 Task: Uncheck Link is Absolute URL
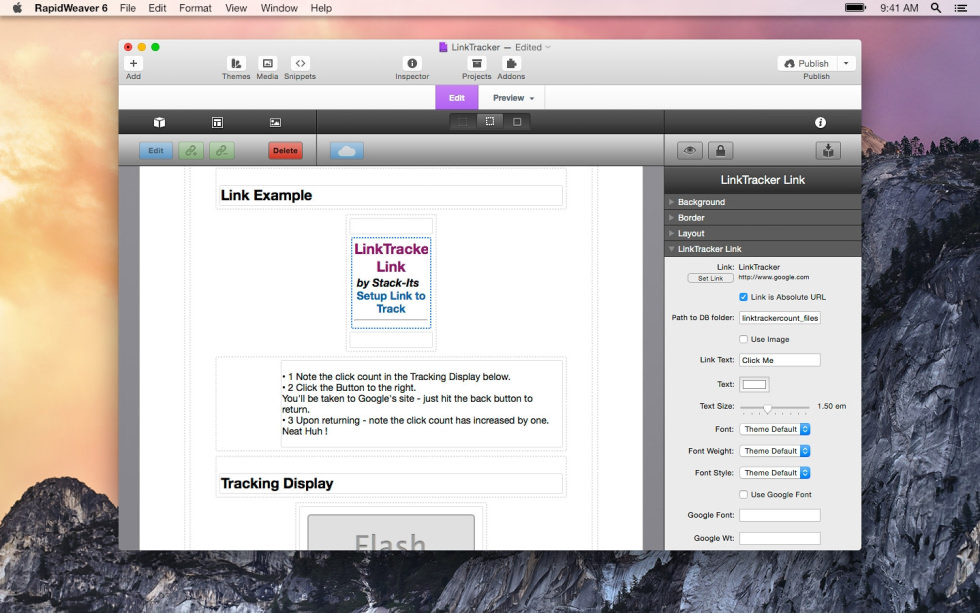[743, 297]
